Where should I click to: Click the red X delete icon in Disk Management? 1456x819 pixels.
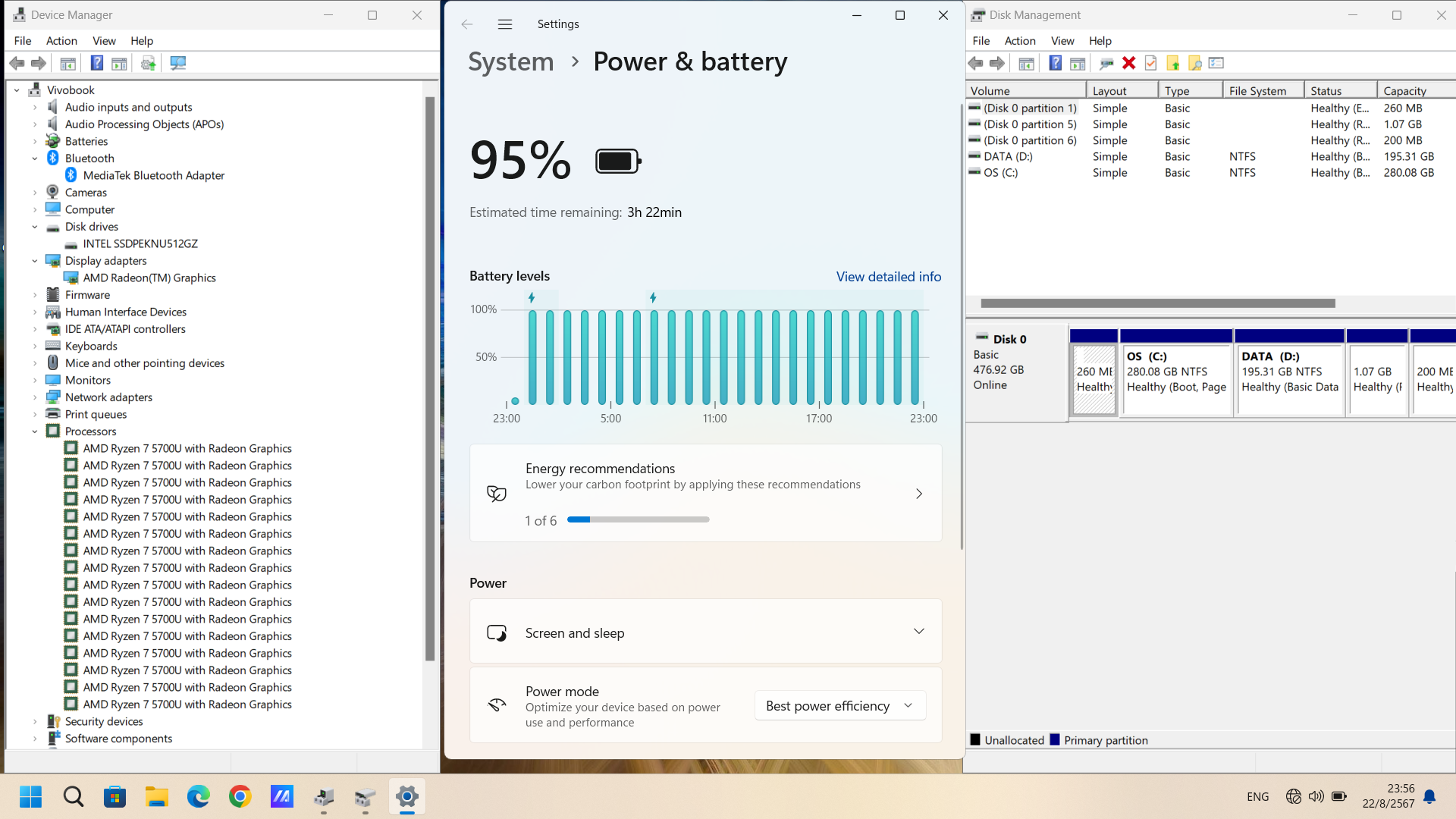[x=1128, y=64]
